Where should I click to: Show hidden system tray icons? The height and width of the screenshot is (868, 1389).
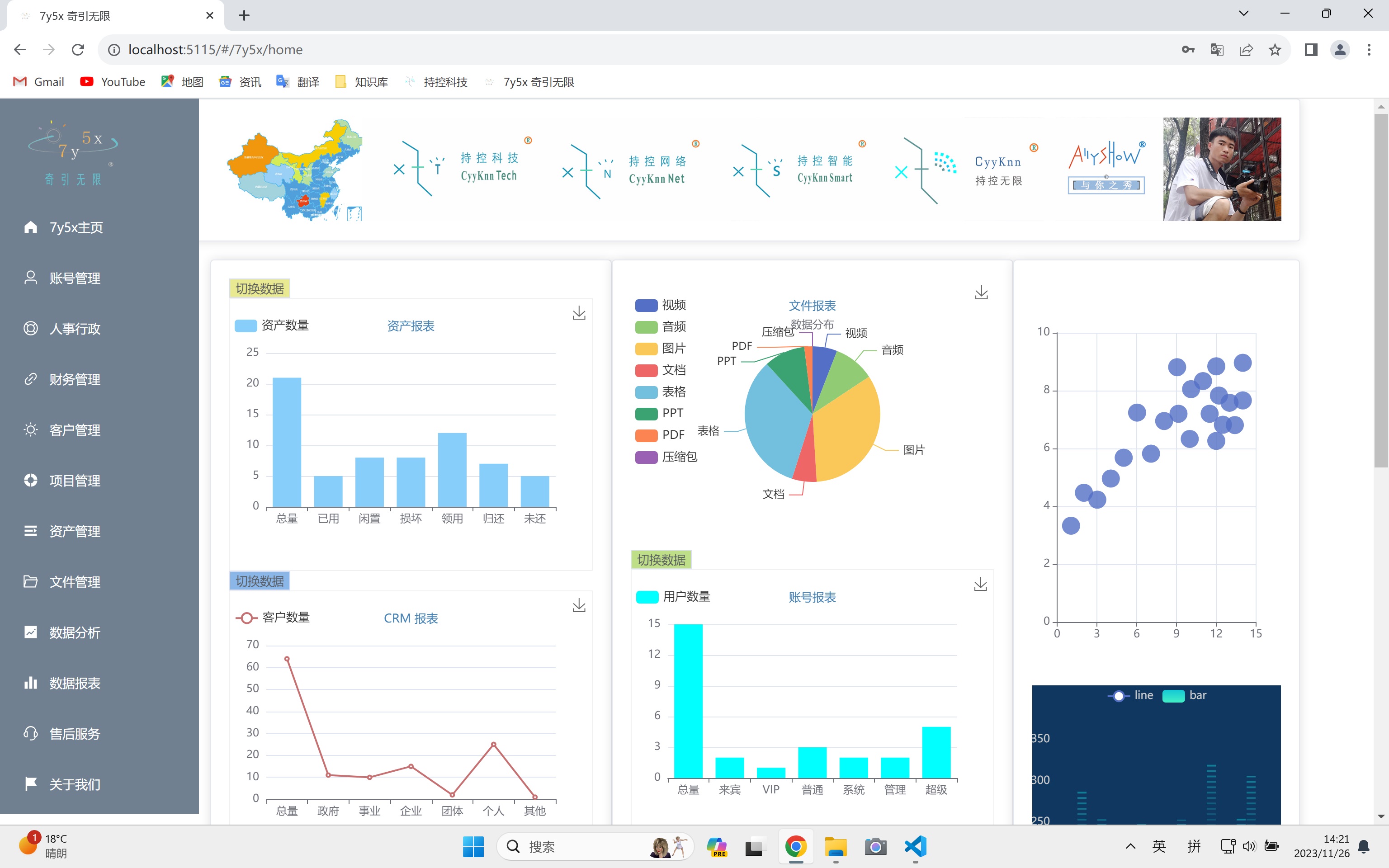point(1130,846)
